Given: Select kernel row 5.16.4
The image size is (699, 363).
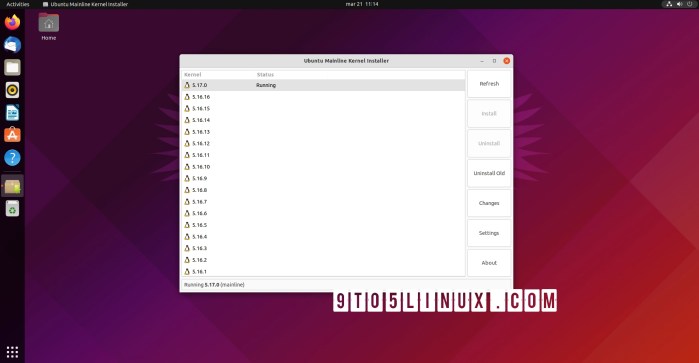Looking at the screenshot, I should point(323,236).
